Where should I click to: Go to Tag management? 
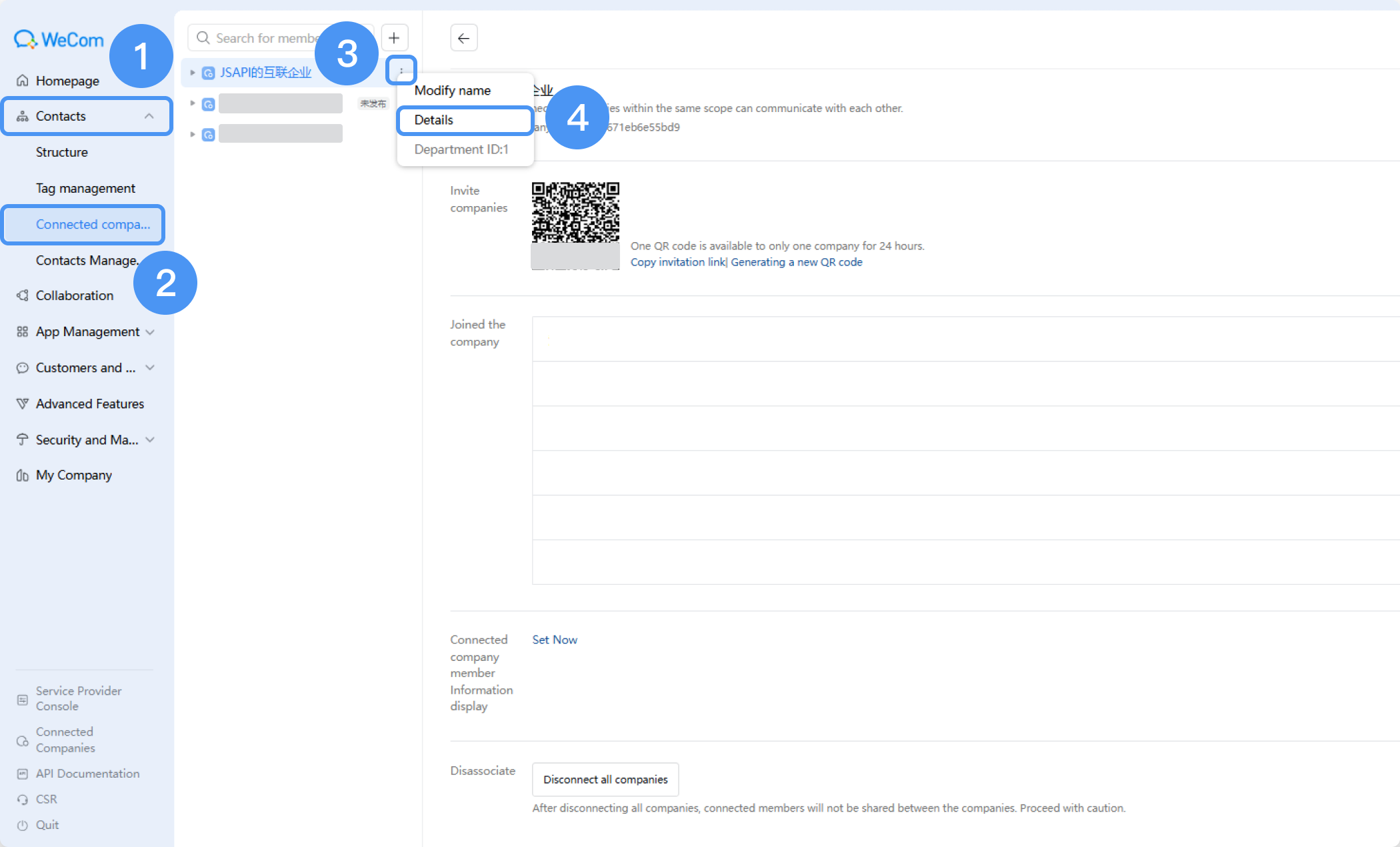click(85, 188)
